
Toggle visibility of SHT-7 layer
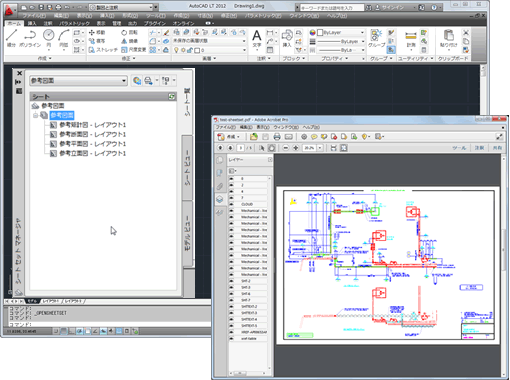[232, 300]
